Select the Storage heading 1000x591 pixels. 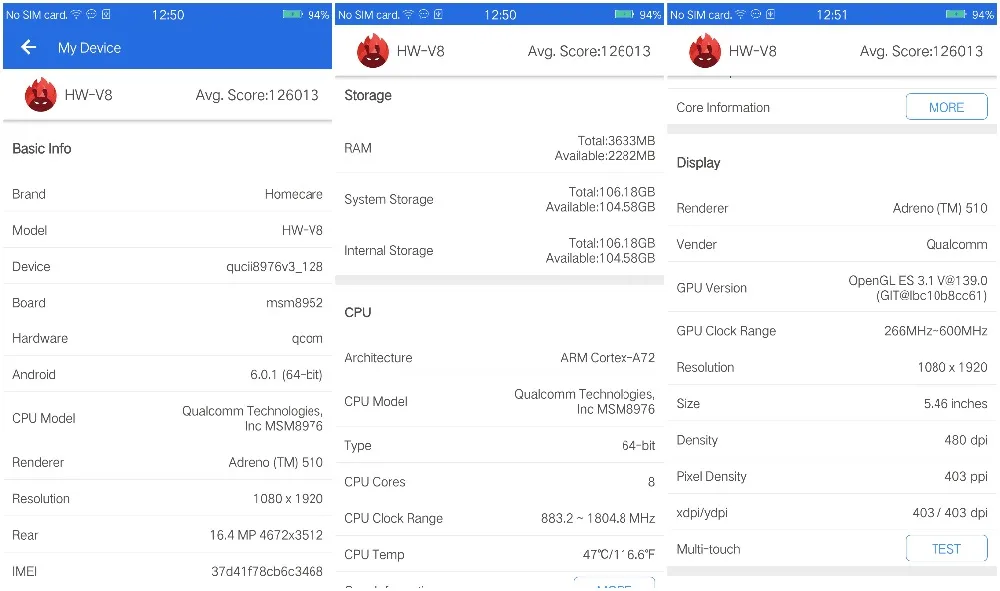[x=368, y=95]
